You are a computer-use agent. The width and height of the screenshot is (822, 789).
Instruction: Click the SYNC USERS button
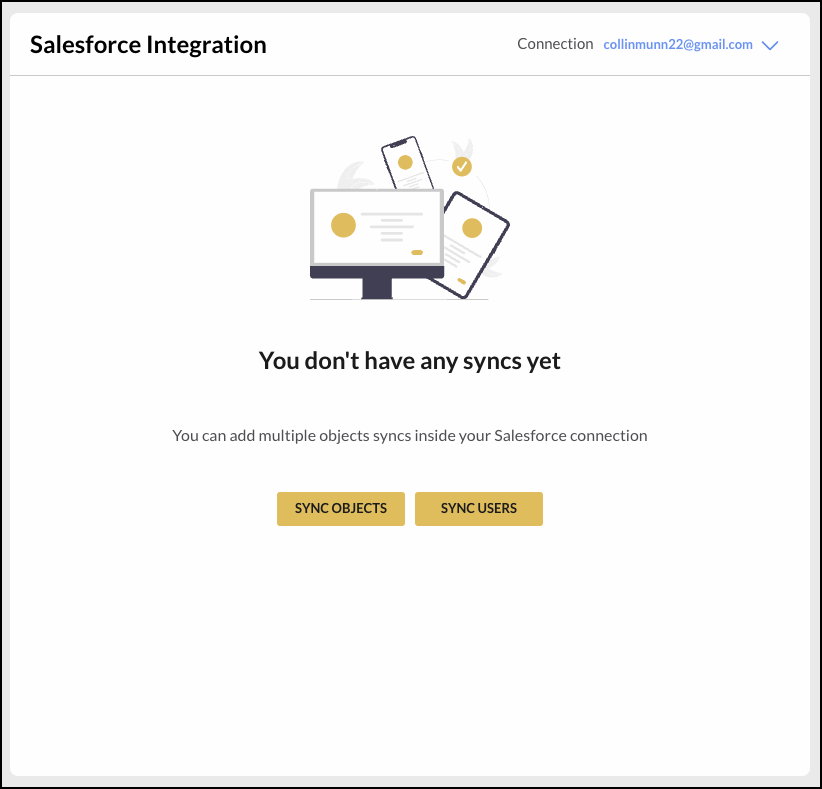pos(479,509)
